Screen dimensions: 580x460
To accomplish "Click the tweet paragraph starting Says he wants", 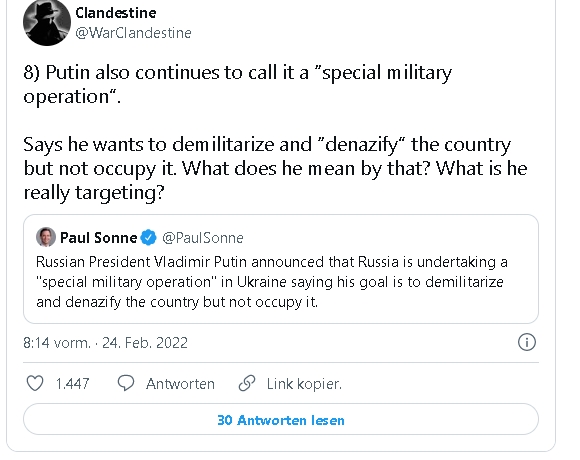I will (x=275, y=169).
